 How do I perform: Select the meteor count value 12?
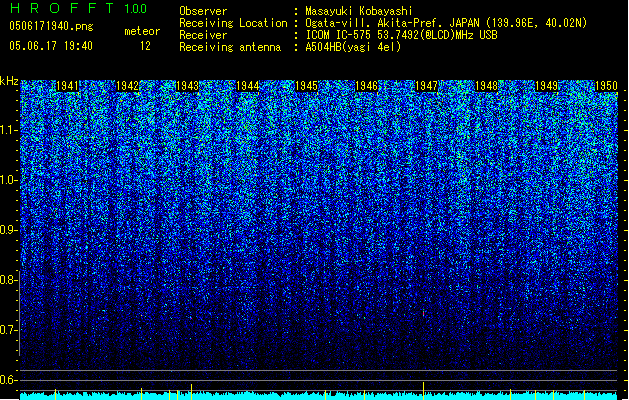[x=145, y=46]
